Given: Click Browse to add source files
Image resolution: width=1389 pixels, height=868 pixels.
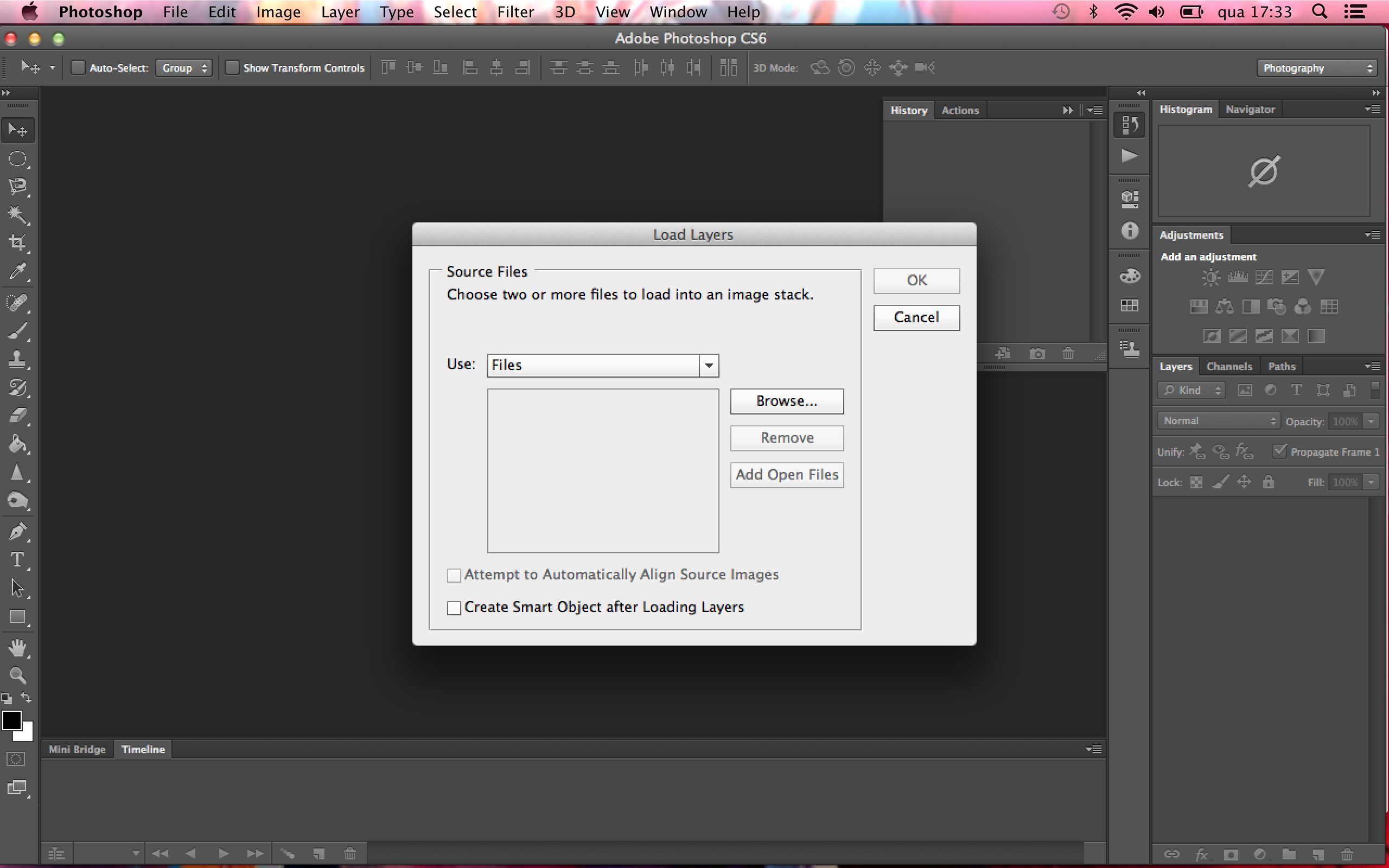Looking at the screenshot, I should [787, 400].
